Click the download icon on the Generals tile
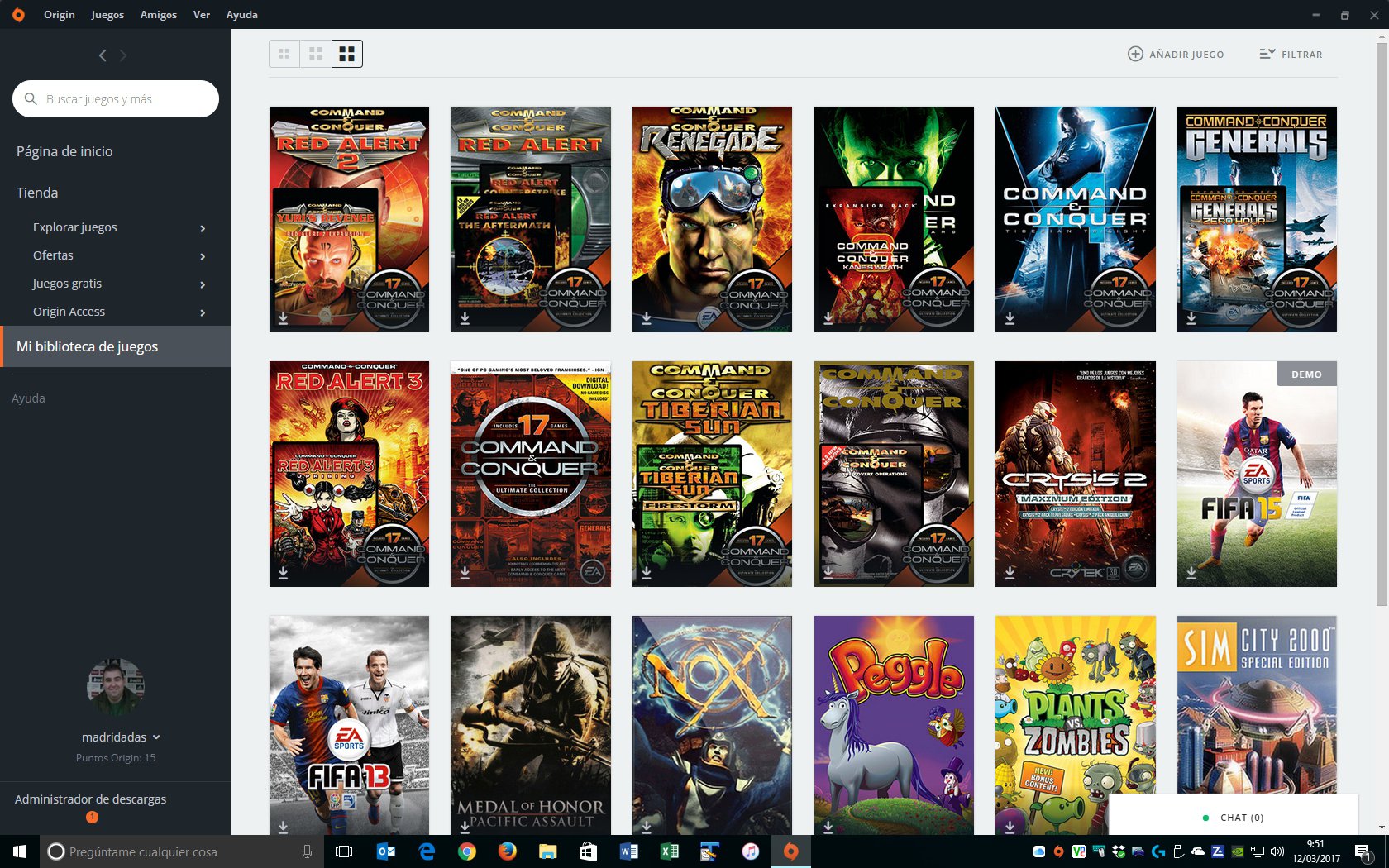Image resolution: width=1389 pixels, height=868 pixels. (1191, 317)
